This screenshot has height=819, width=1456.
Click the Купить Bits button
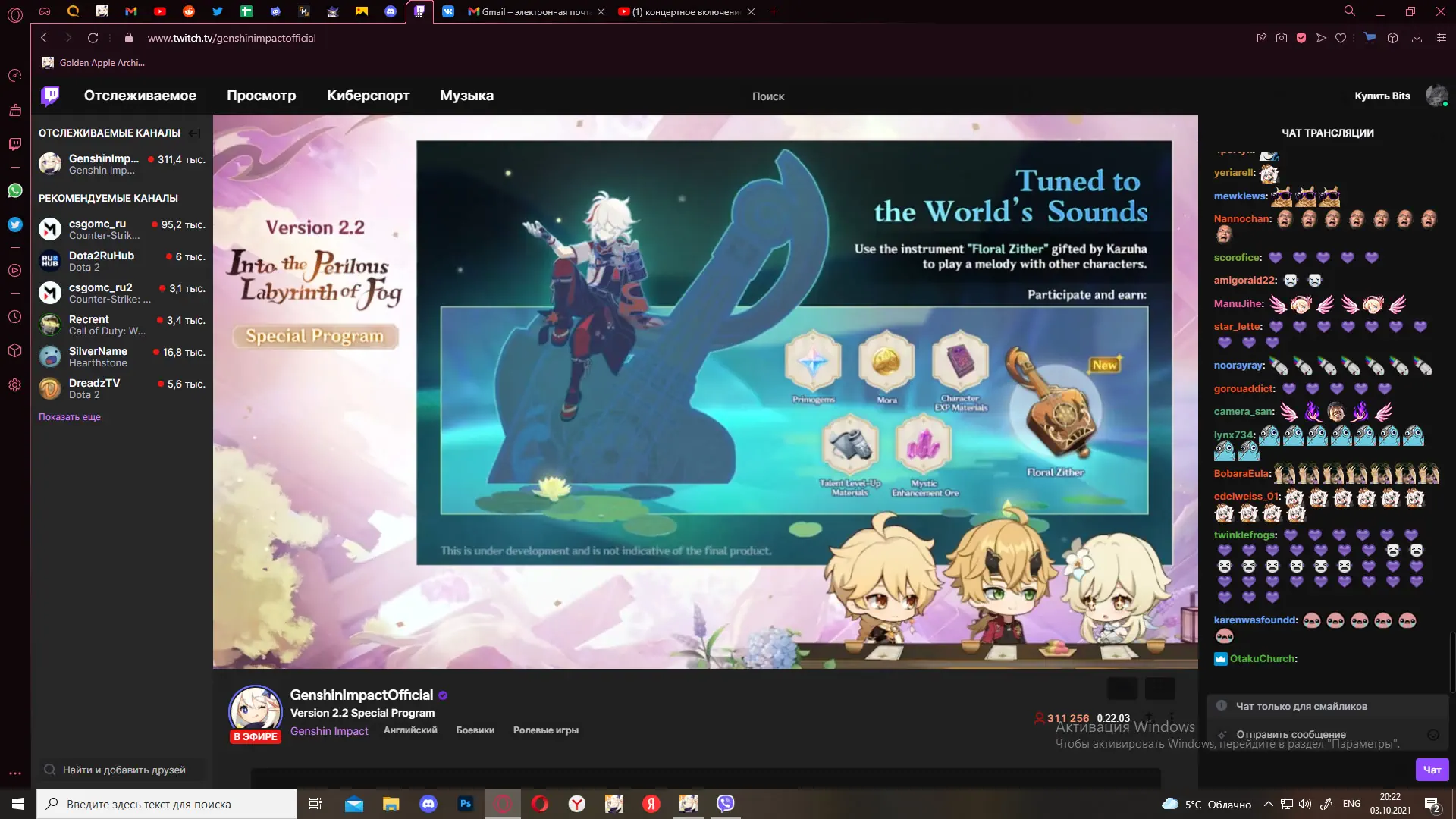pos(1382,96)
